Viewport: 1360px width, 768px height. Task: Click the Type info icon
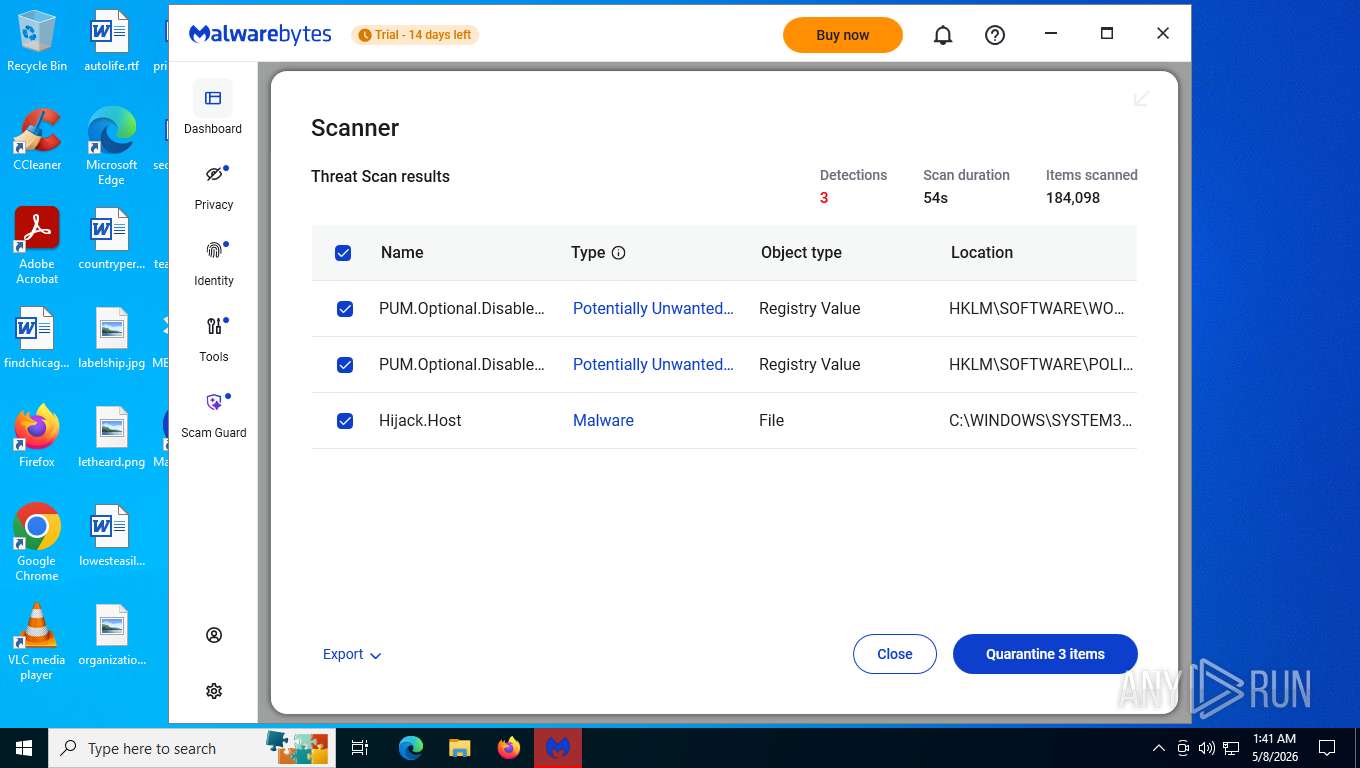(x=618, y=253)
